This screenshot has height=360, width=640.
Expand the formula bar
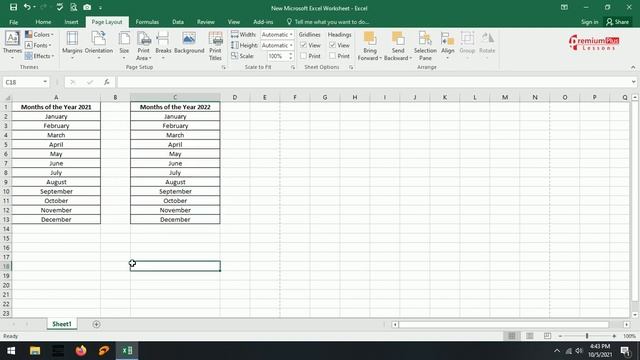[633, 82]
